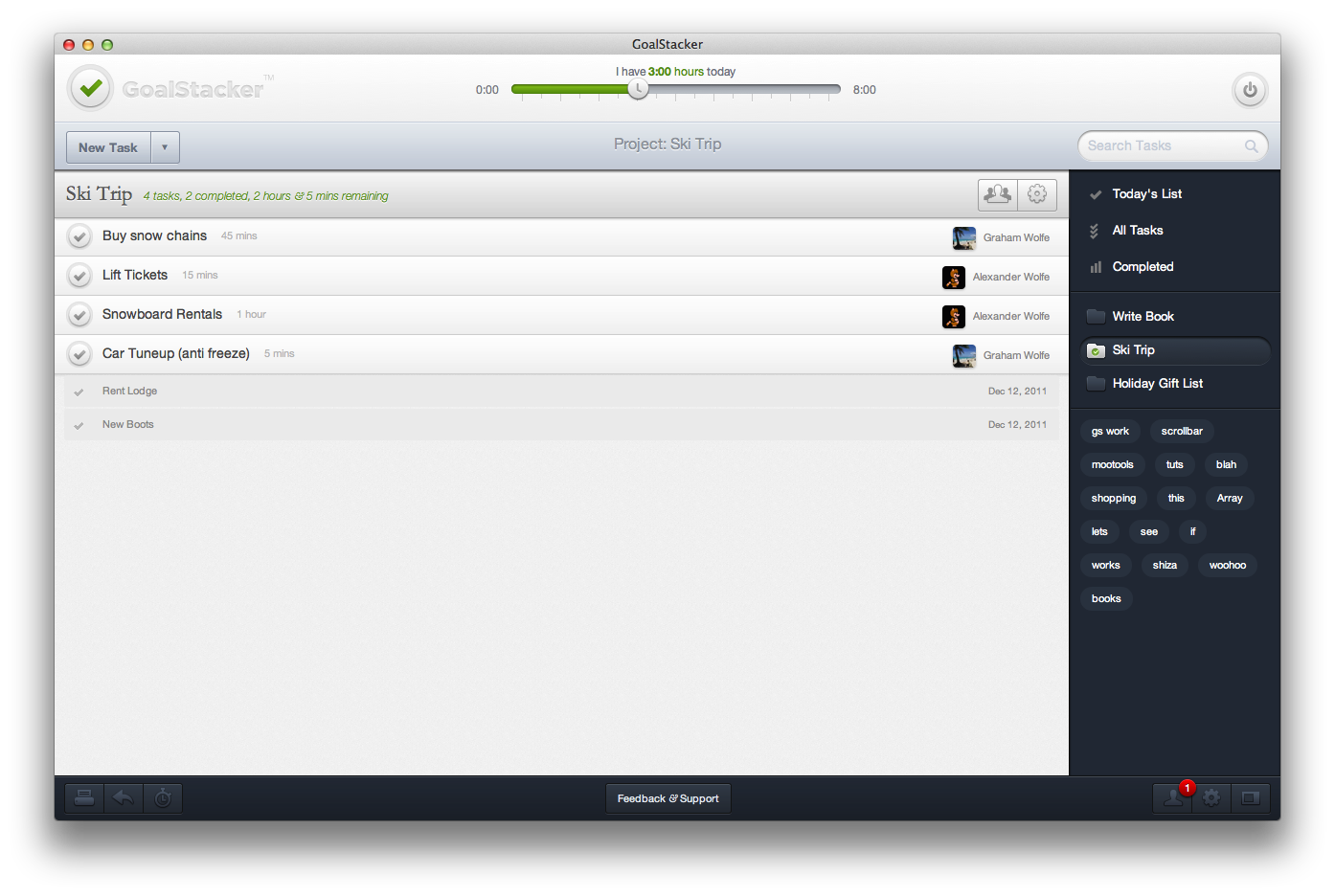
Task: Filter by the "works" tag
Action: click(1106, 565)
